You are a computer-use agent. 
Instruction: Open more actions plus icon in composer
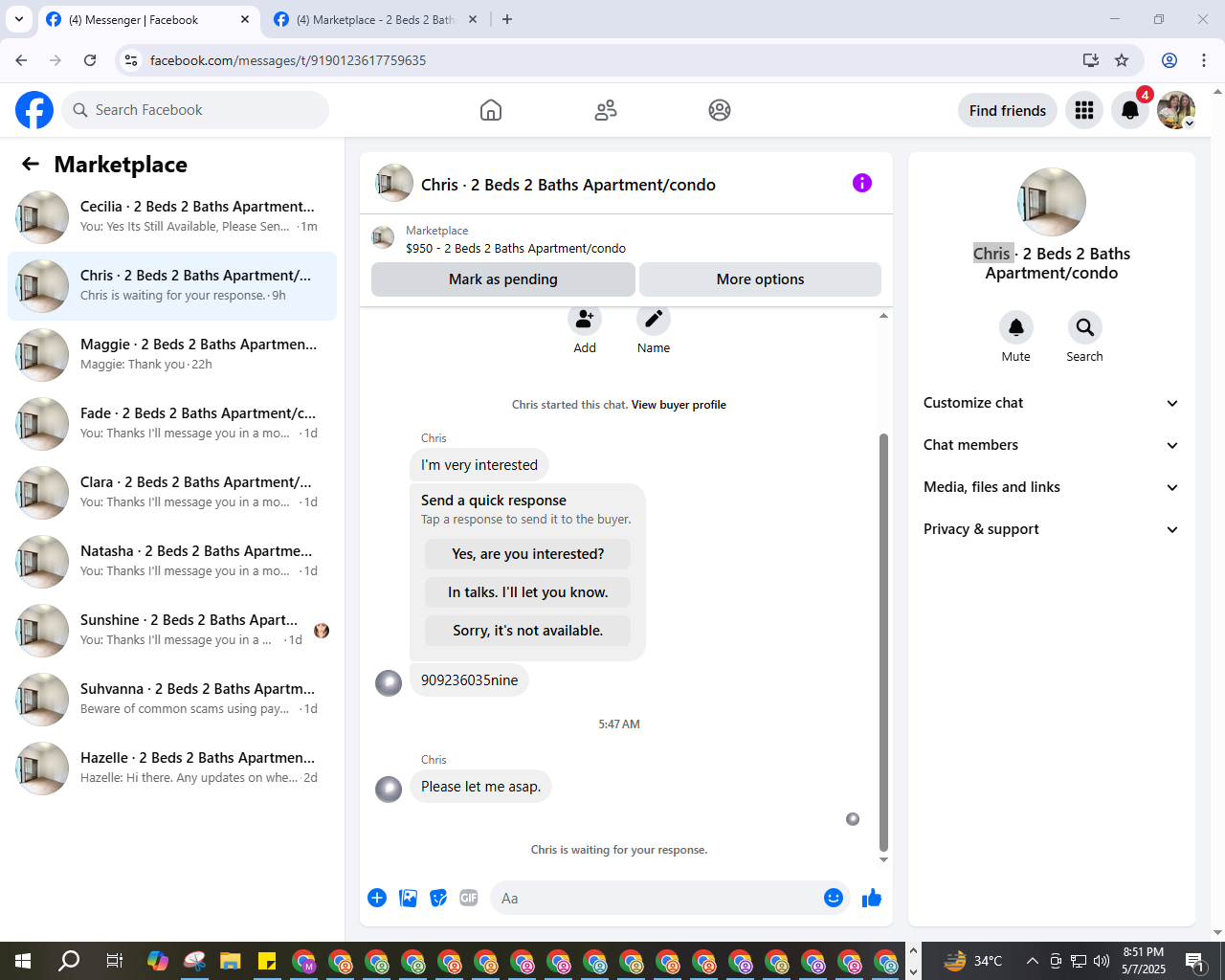(377, 898)
